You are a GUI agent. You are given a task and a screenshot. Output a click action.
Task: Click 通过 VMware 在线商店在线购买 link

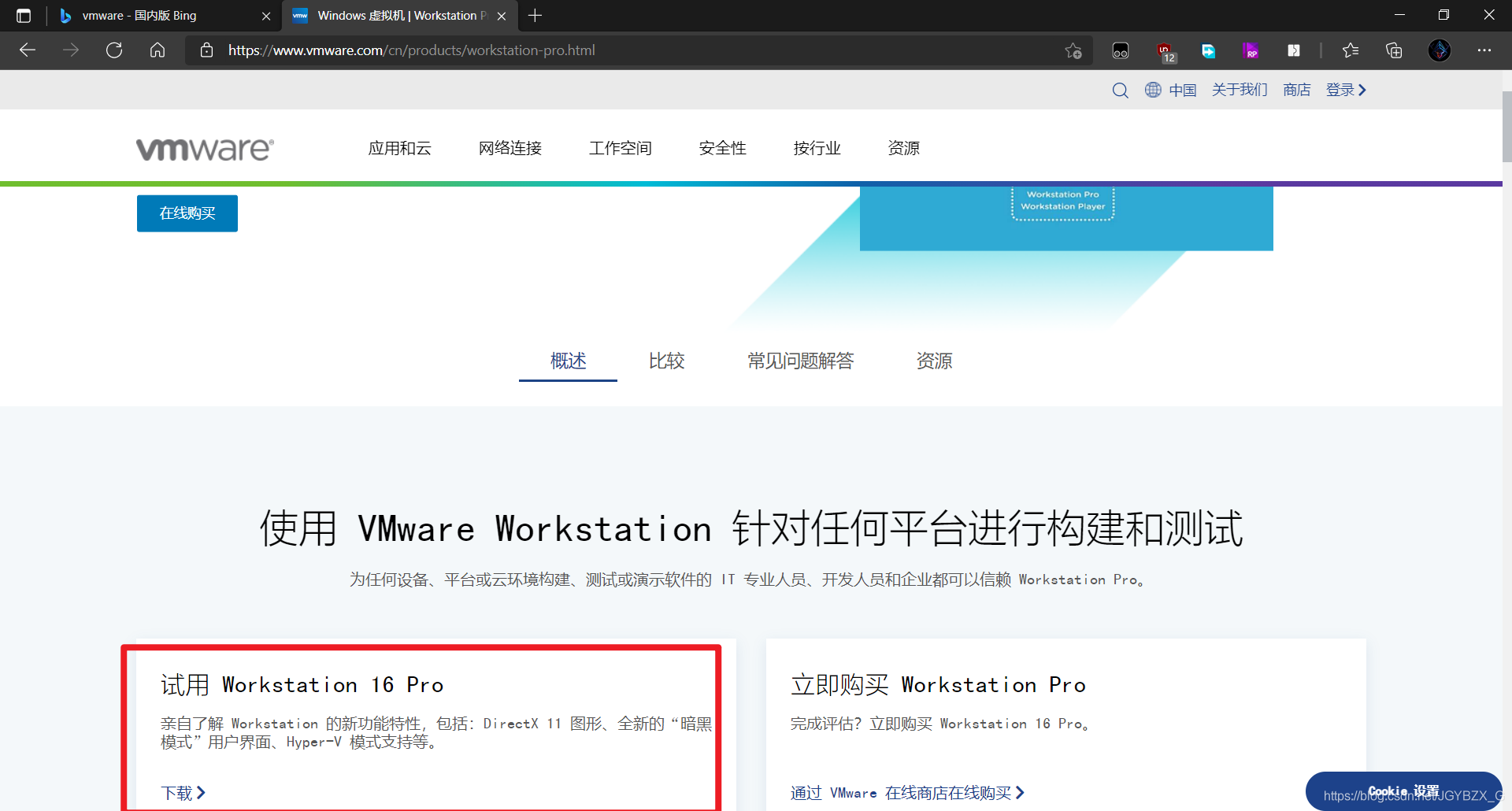pyautogui.click(x=908, y=792)
